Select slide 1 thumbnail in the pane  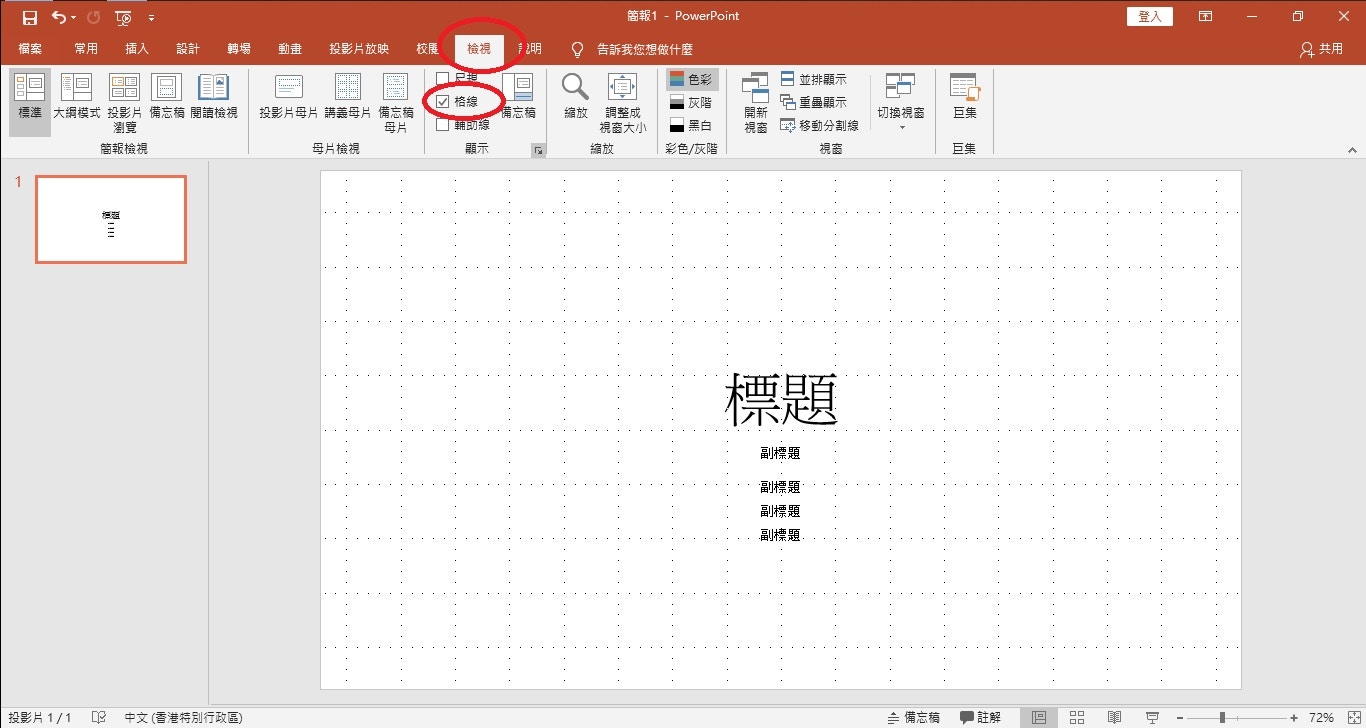coord(110,219)
